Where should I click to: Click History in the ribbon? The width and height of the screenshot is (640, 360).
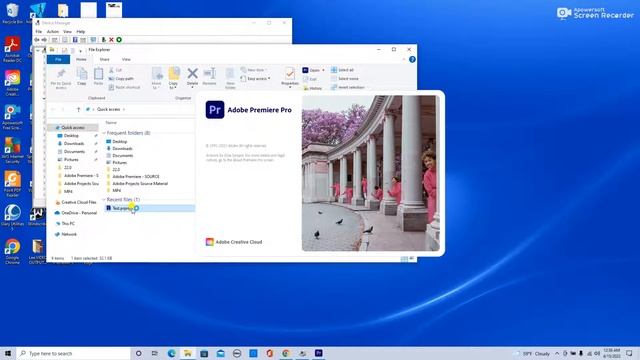pos(313,88)
